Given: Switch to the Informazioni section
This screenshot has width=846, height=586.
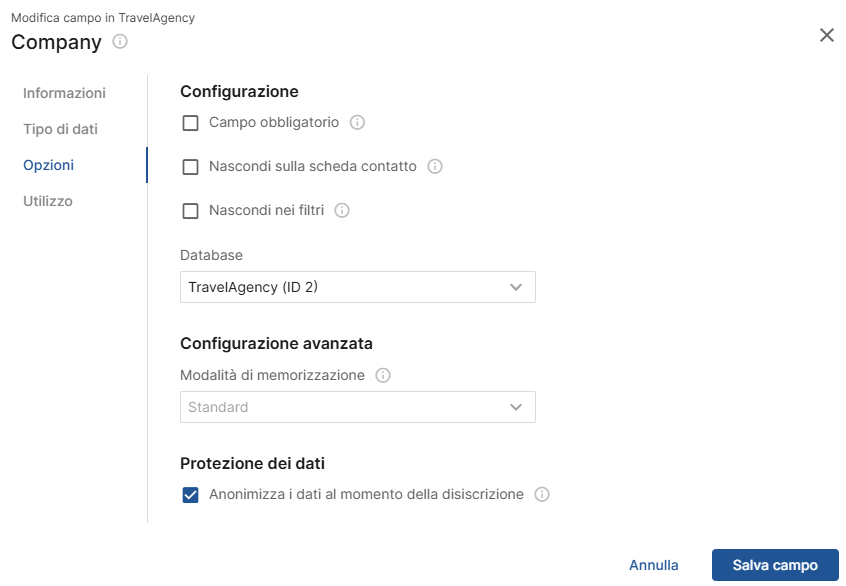Looking at the screenshot, I should [64, 92].
